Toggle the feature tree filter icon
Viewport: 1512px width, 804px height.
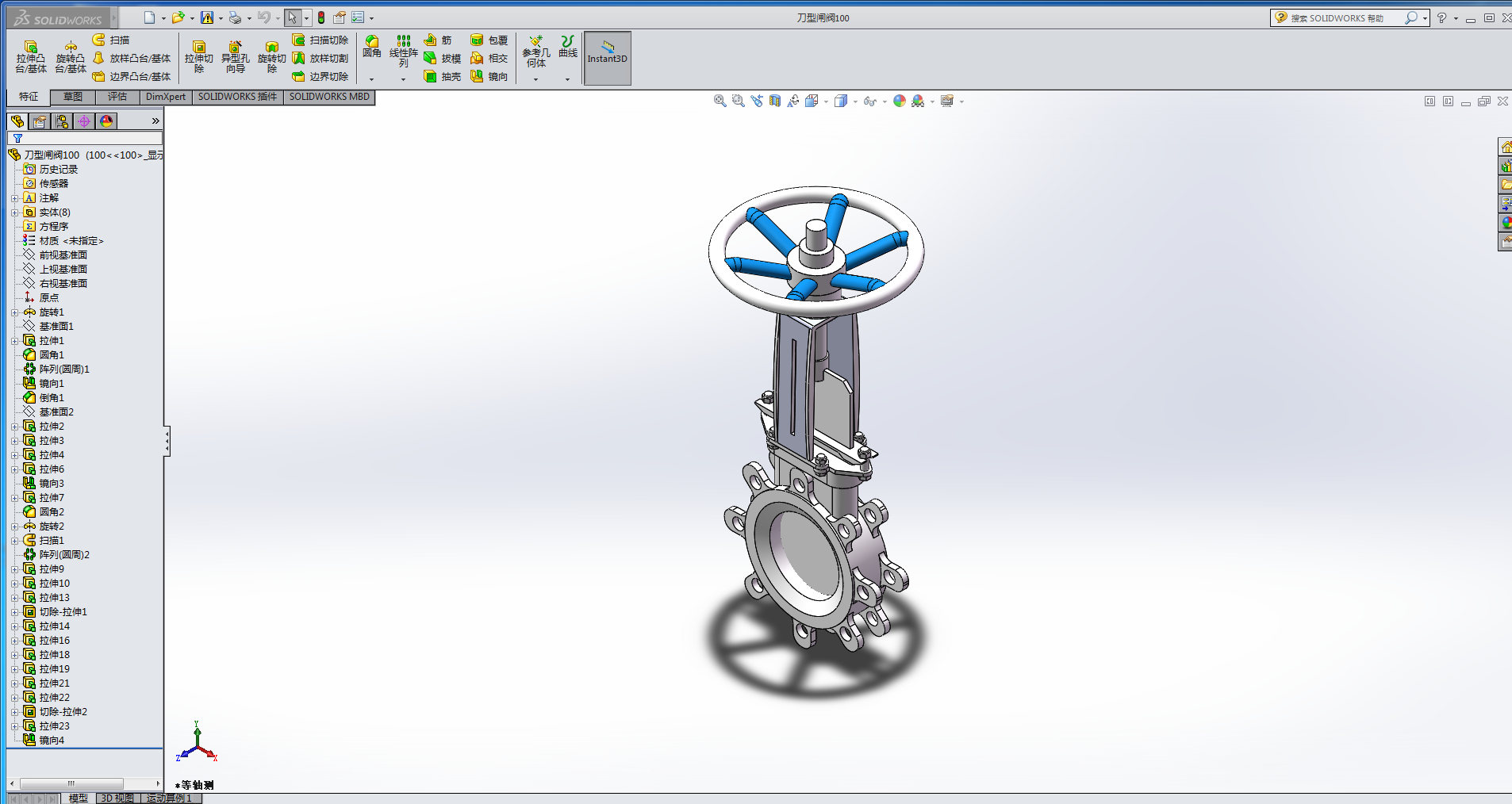pos(17,139)
